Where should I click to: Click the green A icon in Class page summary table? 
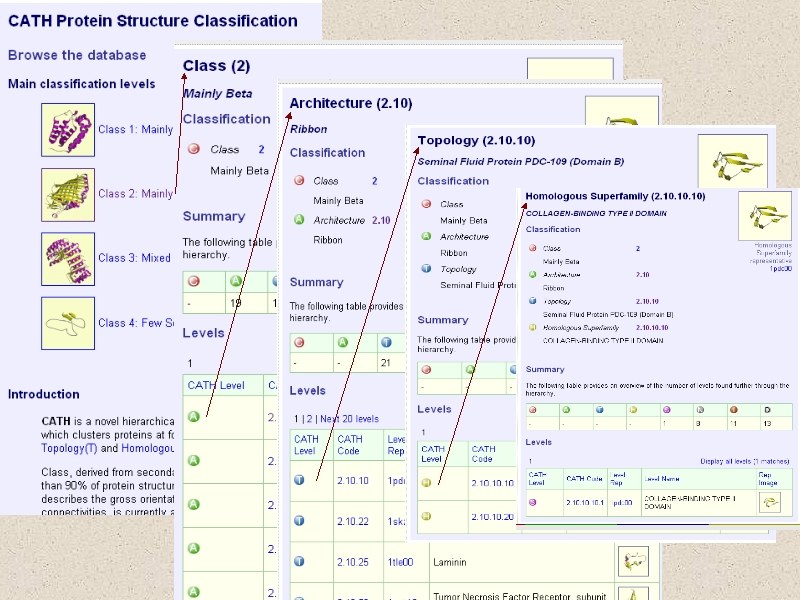[x=236, y=281]
